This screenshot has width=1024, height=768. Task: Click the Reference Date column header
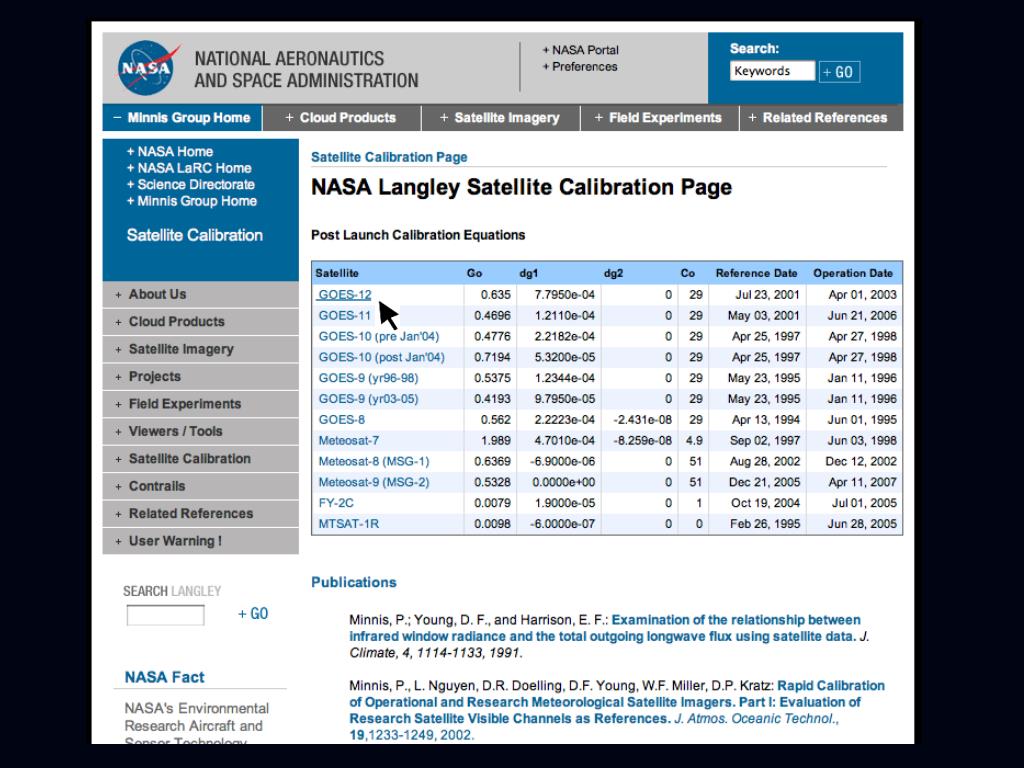coord(756,274)
